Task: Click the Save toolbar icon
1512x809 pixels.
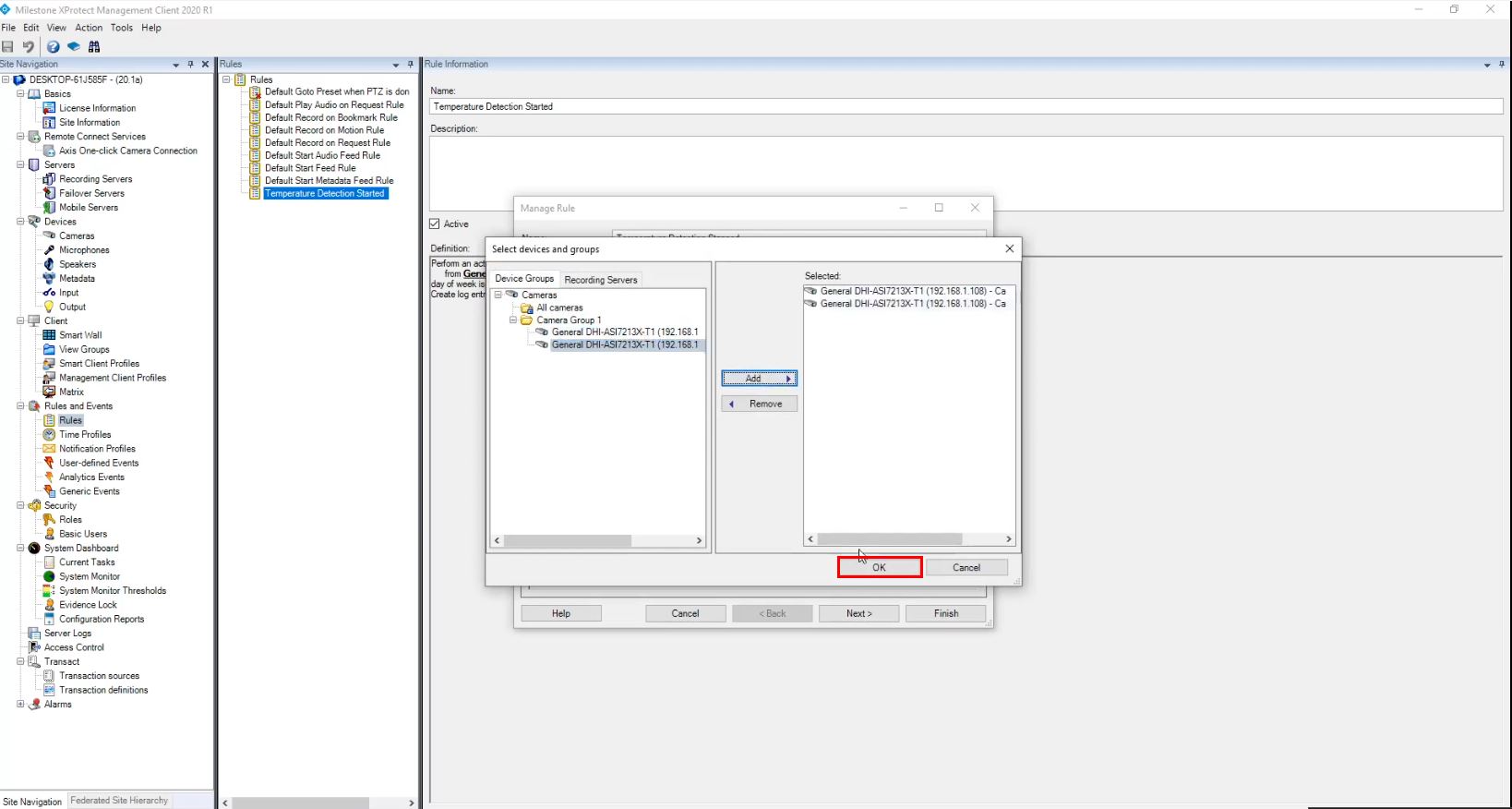Action: tap(8, 46)
